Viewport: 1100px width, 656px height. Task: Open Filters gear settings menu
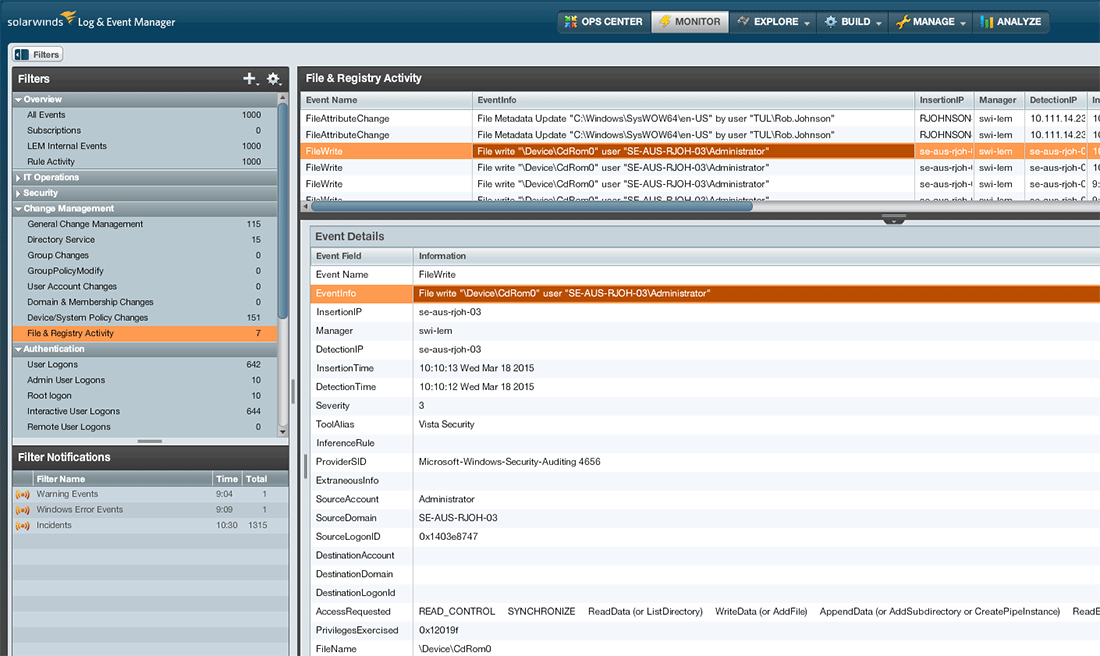(x=274, y=79)
